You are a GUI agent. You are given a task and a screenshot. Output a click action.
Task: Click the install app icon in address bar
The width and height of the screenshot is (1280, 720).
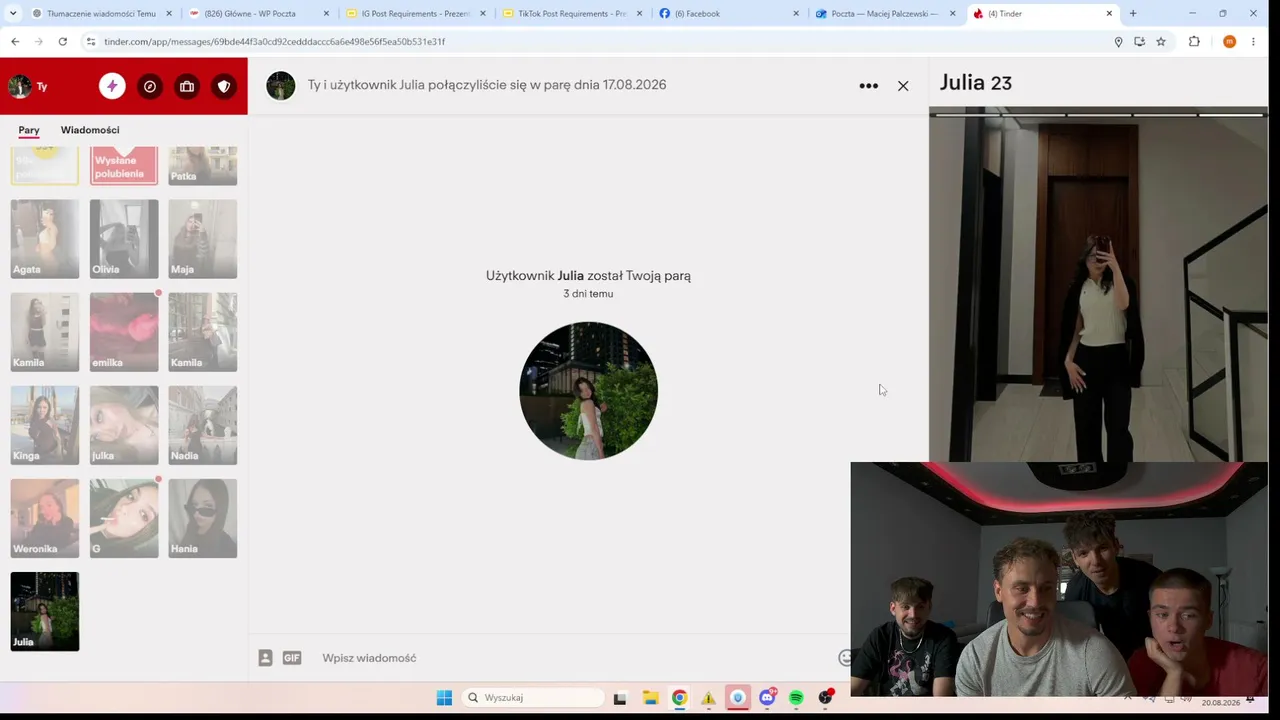(x=1139, y=42)
